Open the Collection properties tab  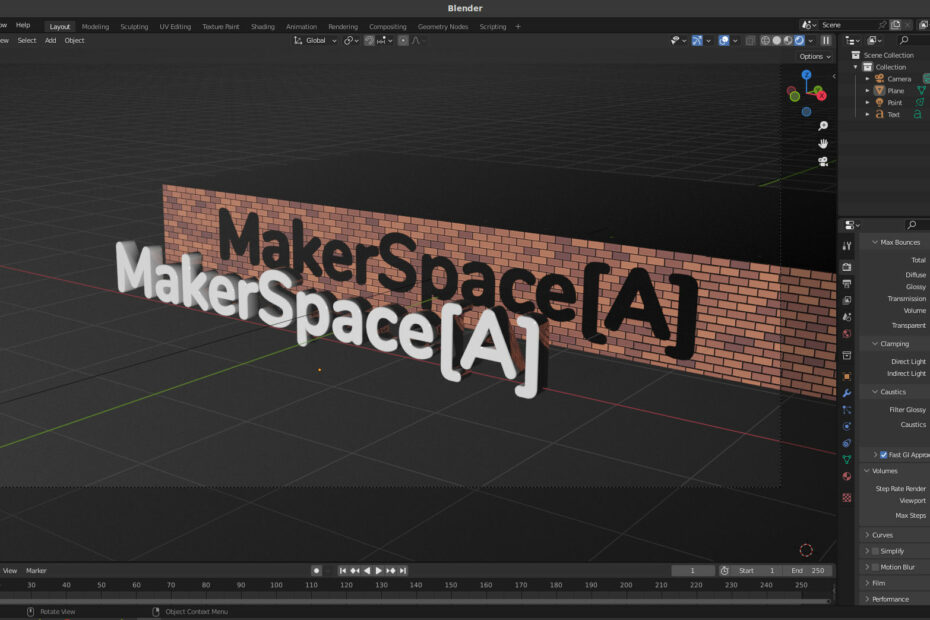pyautogui.click(x=847, y=355)
